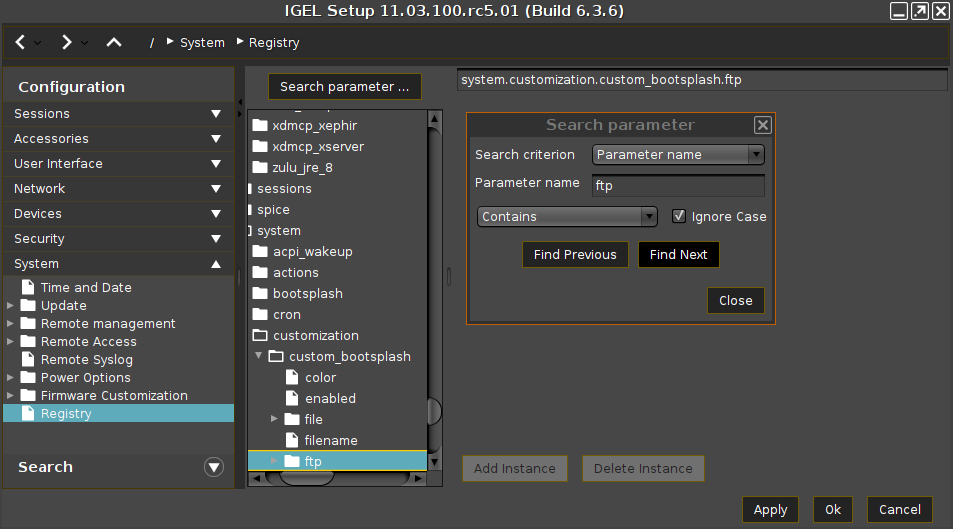Click the Time and Date page icon
The image size is (953, 529).
28,288
